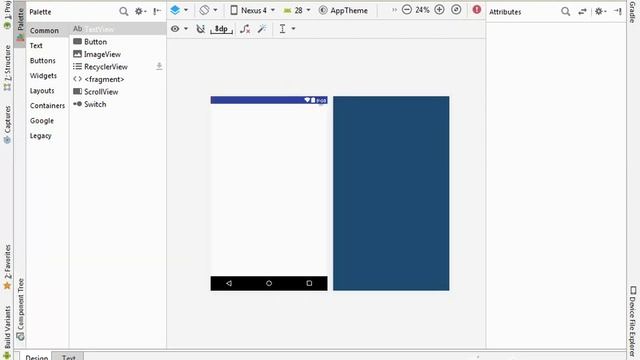Viewport: 640px width, 360px height.
Task: Open design surface layers selector
Action: pos(179,10)
